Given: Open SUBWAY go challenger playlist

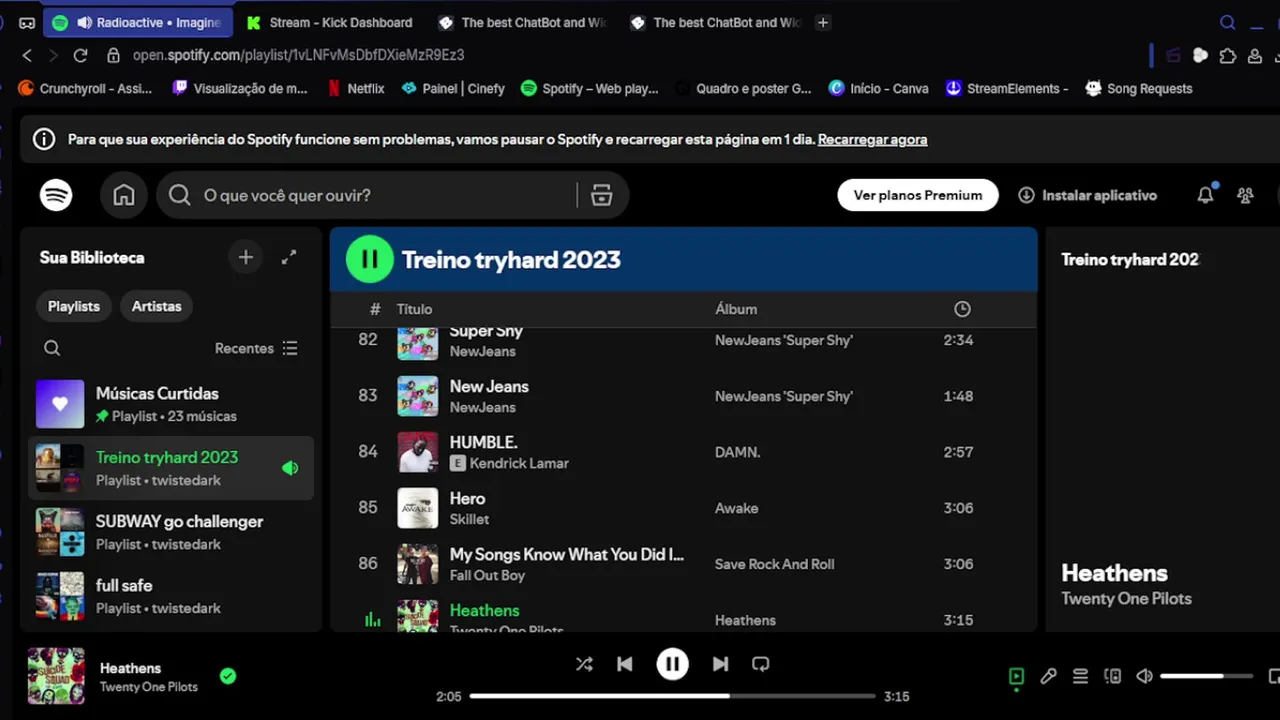Looking at the screenshot, I should tap(172, 532).
